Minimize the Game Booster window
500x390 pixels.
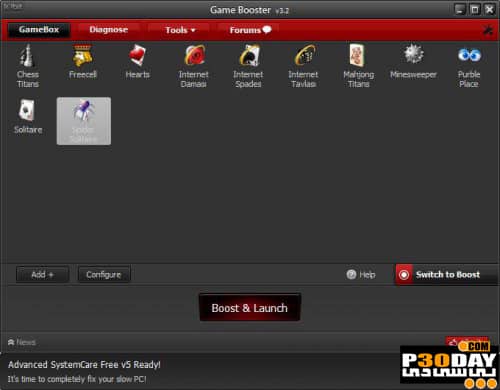pyautogui.click(x=460, y=9)
